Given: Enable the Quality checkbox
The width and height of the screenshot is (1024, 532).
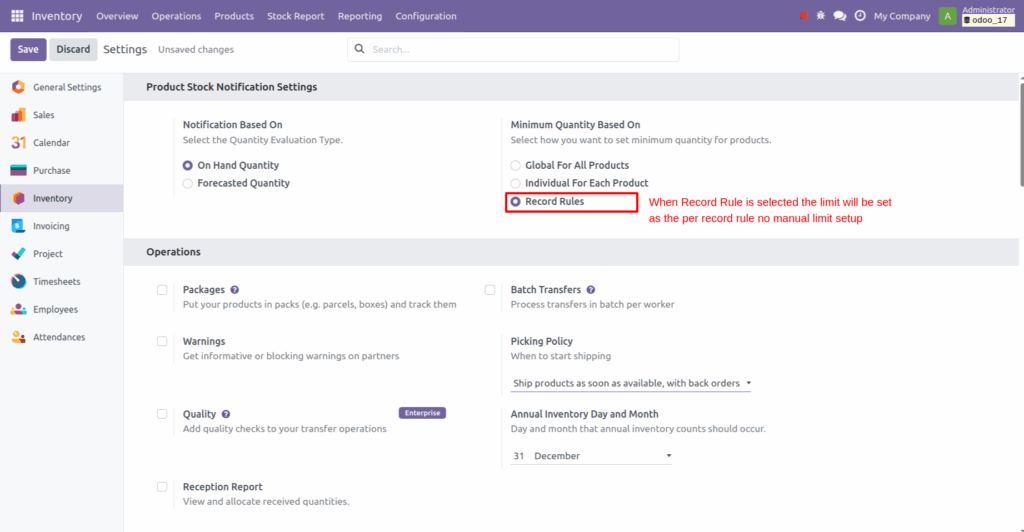Looking at the screenshot, I should (162, 414).
